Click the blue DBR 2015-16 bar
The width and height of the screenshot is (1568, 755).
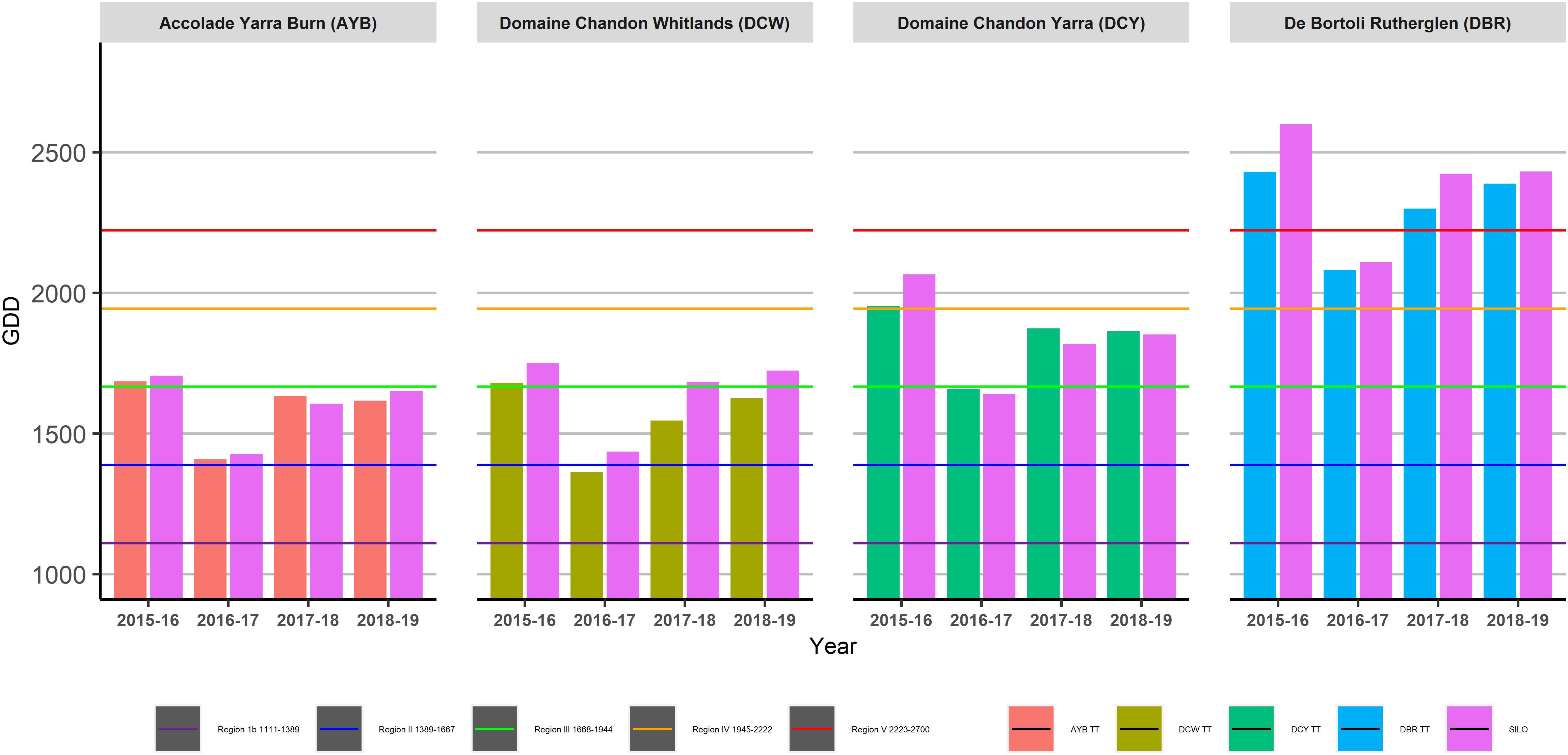(1259, 385)
